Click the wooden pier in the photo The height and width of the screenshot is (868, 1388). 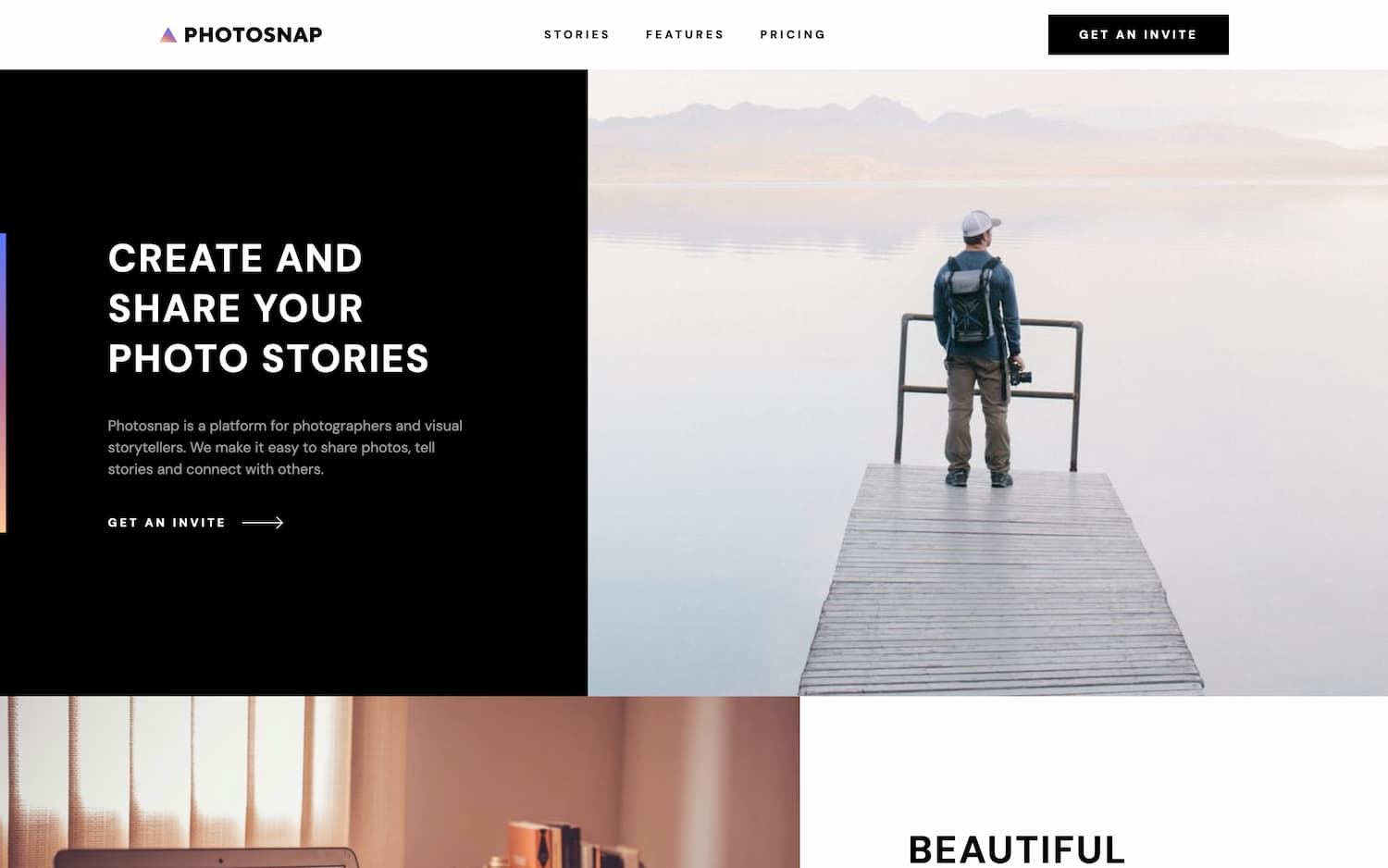1001,580
